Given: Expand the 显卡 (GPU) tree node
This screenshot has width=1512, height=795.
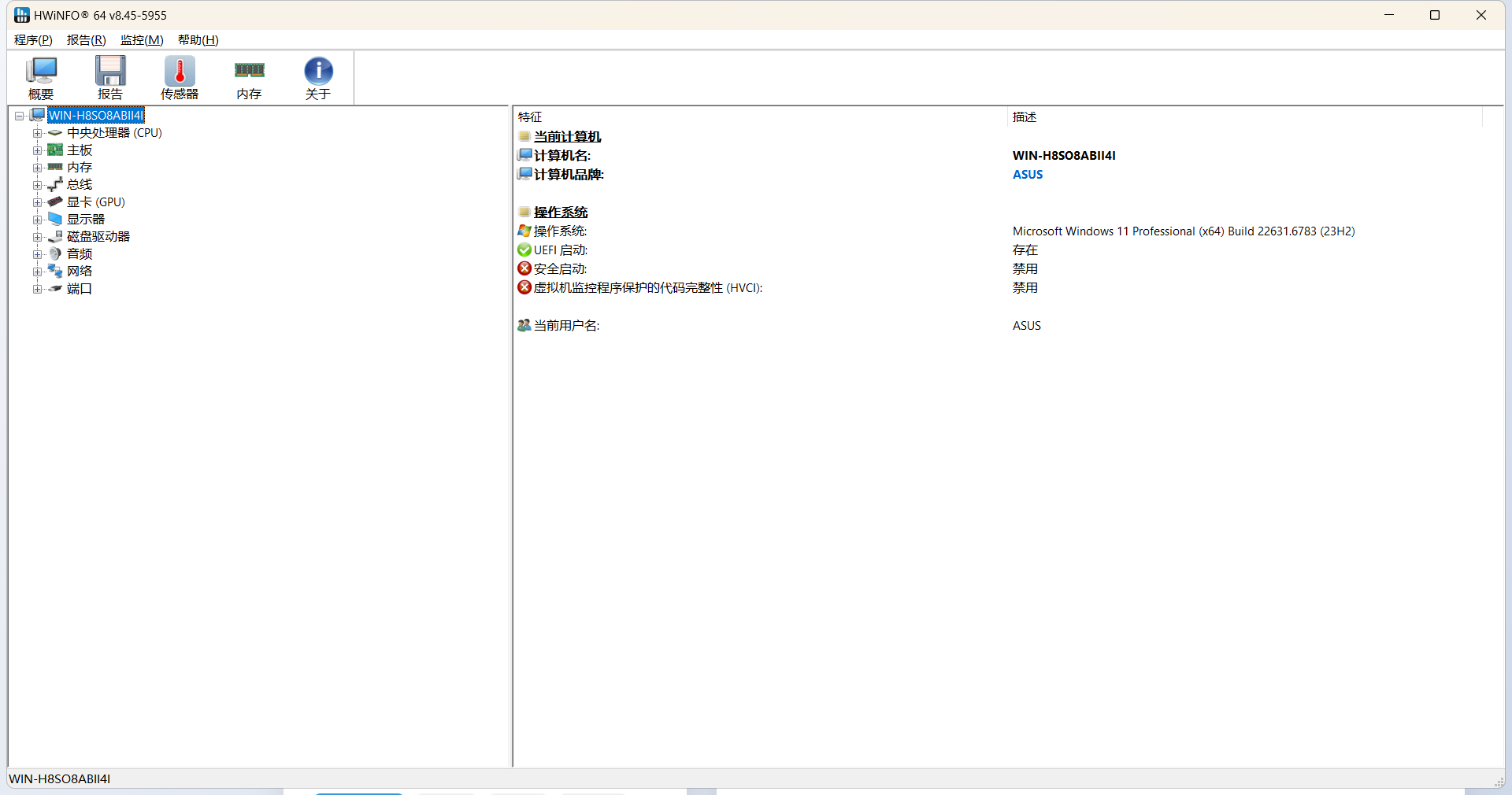Looking at the screenshot, I should click(x=37, y=202).
